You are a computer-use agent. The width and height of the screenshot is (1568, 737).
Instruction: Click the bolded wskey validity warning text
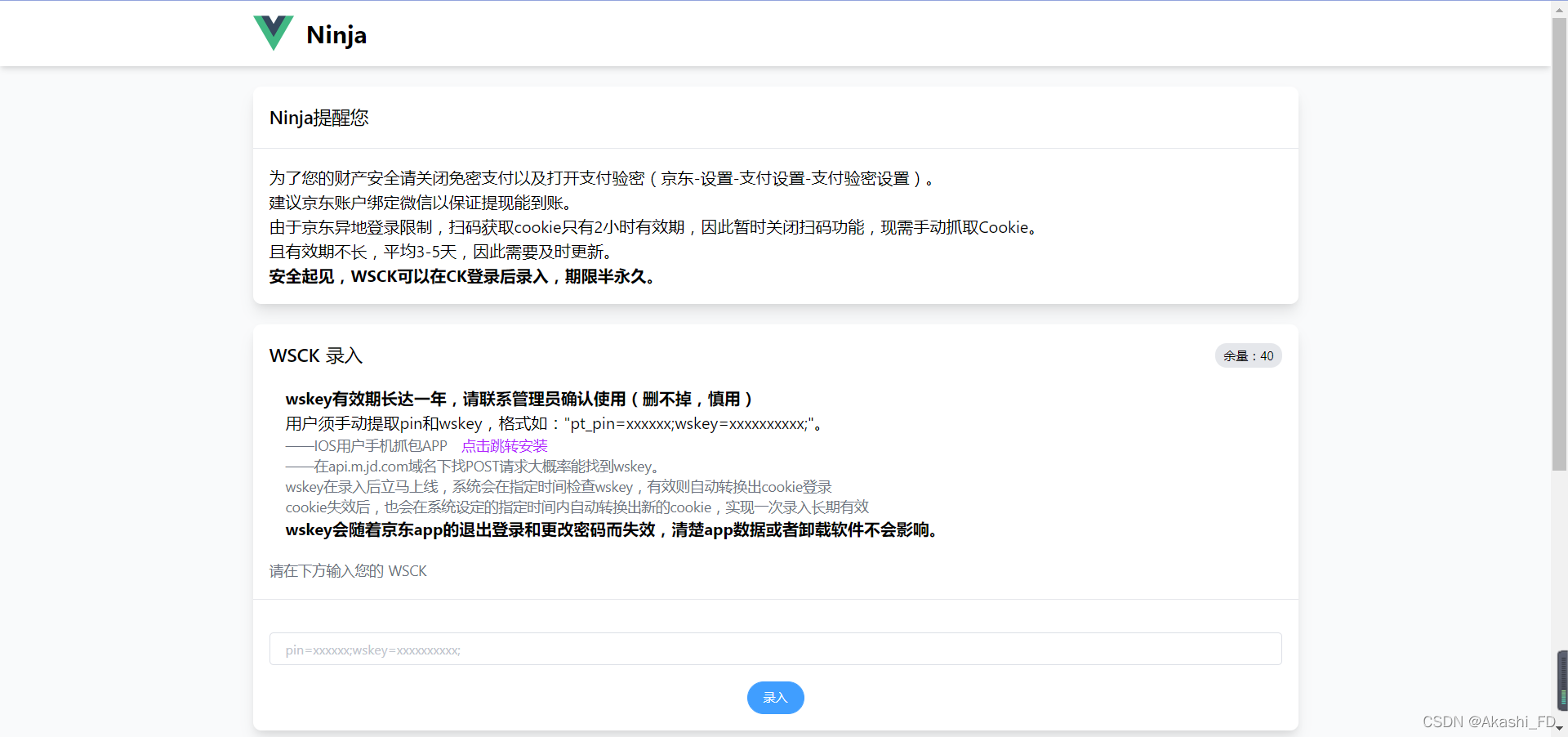(x=519, y=399)
